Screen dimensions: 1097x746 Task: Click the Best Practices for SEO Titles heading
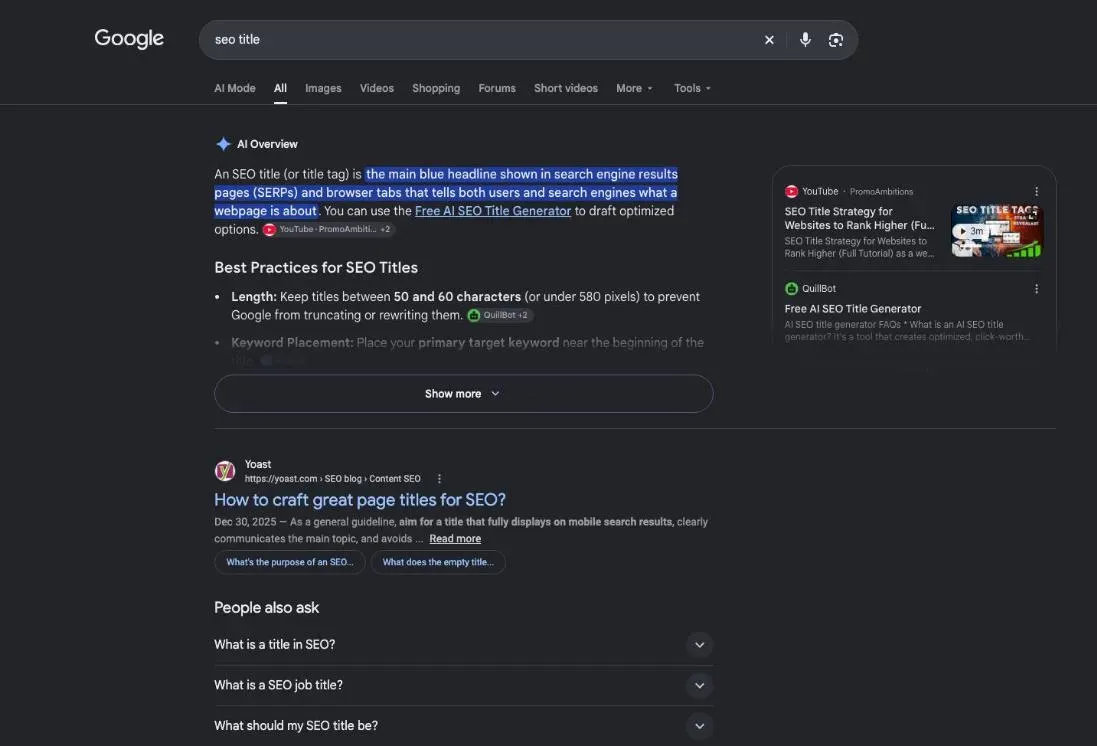316,267
